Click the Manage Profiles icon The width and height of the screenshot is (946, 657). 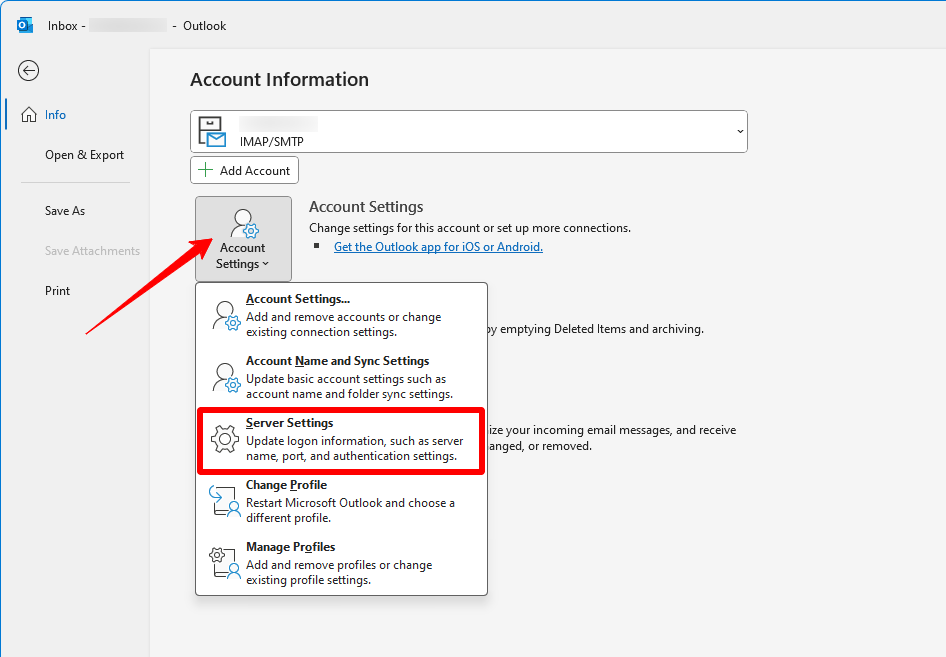coord(225,563)
